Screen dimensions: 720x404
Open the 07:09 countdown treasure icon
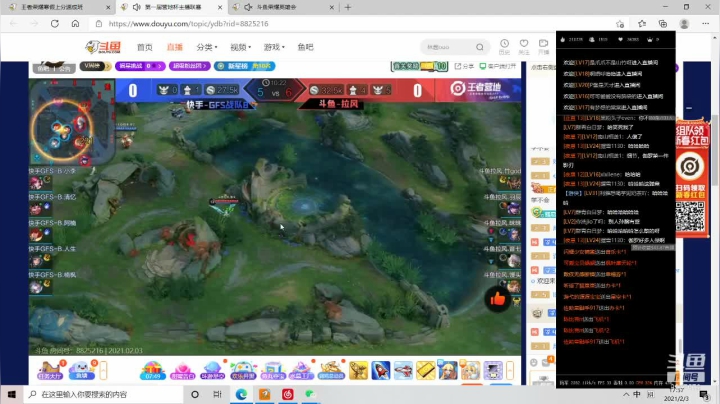(x=152, y=370)
